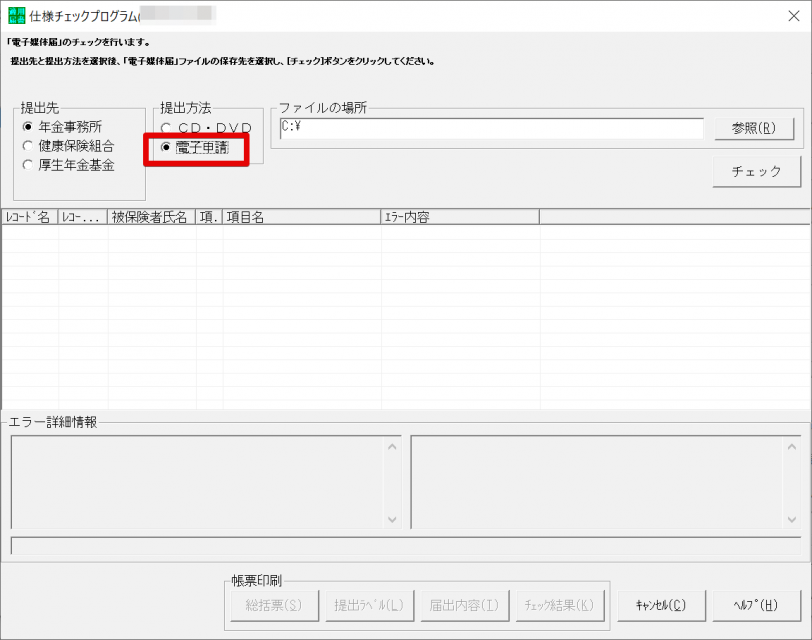Image resolution: width=812 pixels, height=640 pixels.
Task: Sort by 被保険者氏名 column header
Action: click(x=151, y=217)
